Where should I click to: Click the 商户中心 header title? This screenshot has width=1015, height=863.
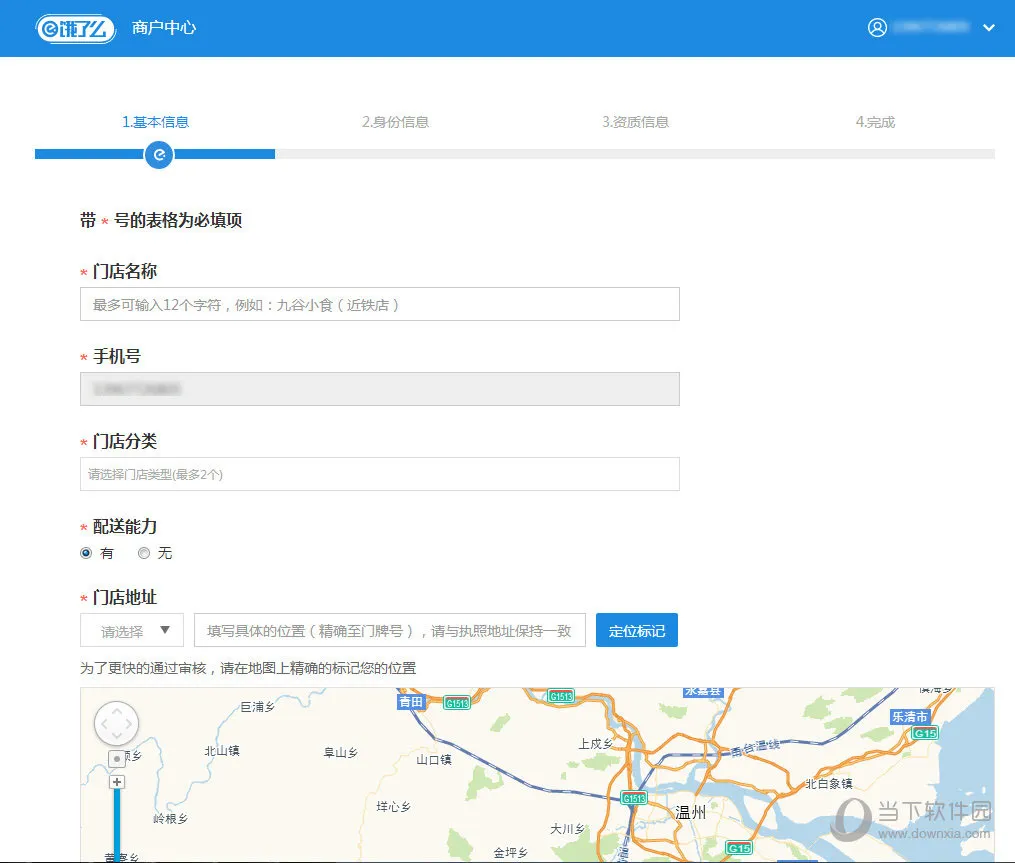tap(164, 28)
